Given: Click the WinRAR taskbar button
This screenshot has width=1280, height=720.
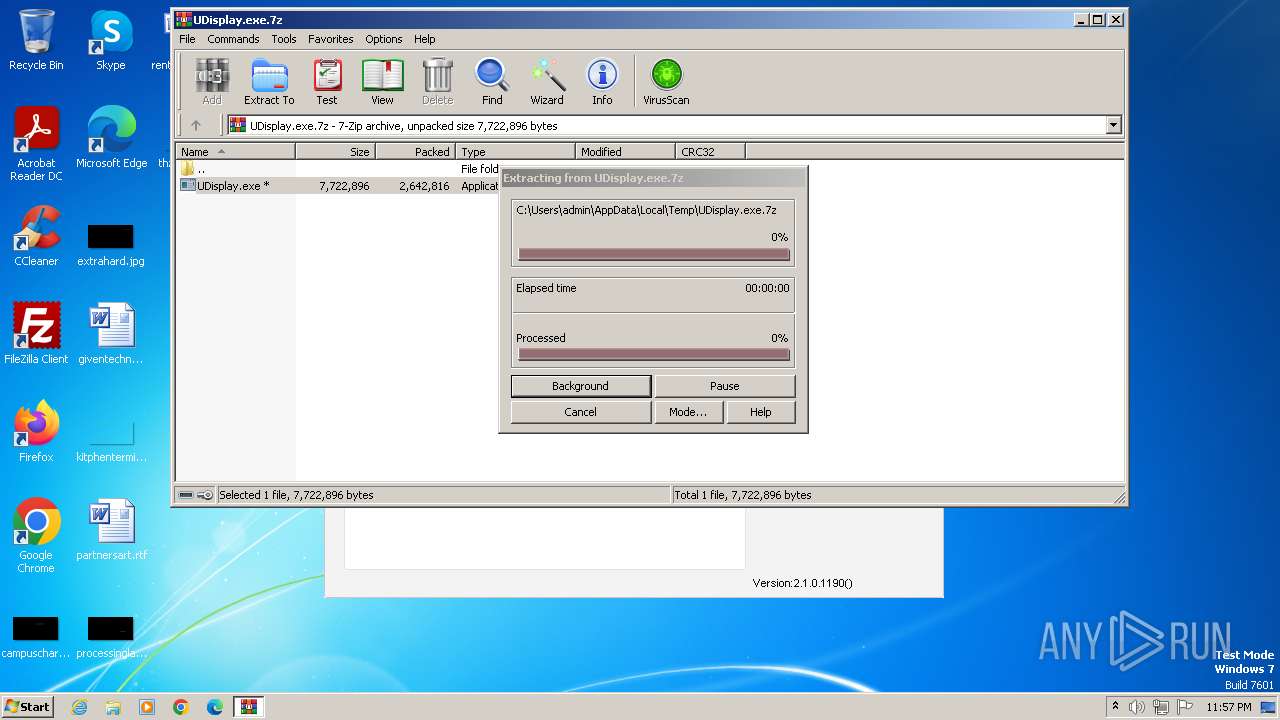Looking at the screenshot, I should pos(248,707).
